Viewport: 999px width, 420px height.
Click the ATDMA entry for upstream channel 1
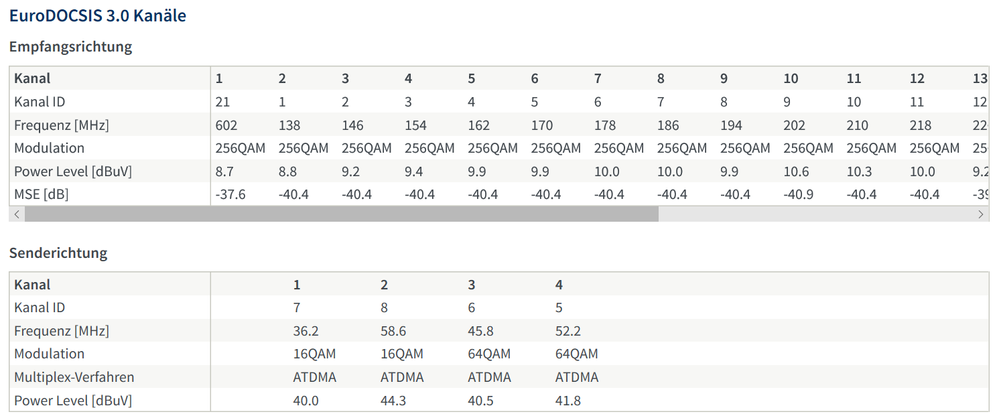click(x=313, y=377)
